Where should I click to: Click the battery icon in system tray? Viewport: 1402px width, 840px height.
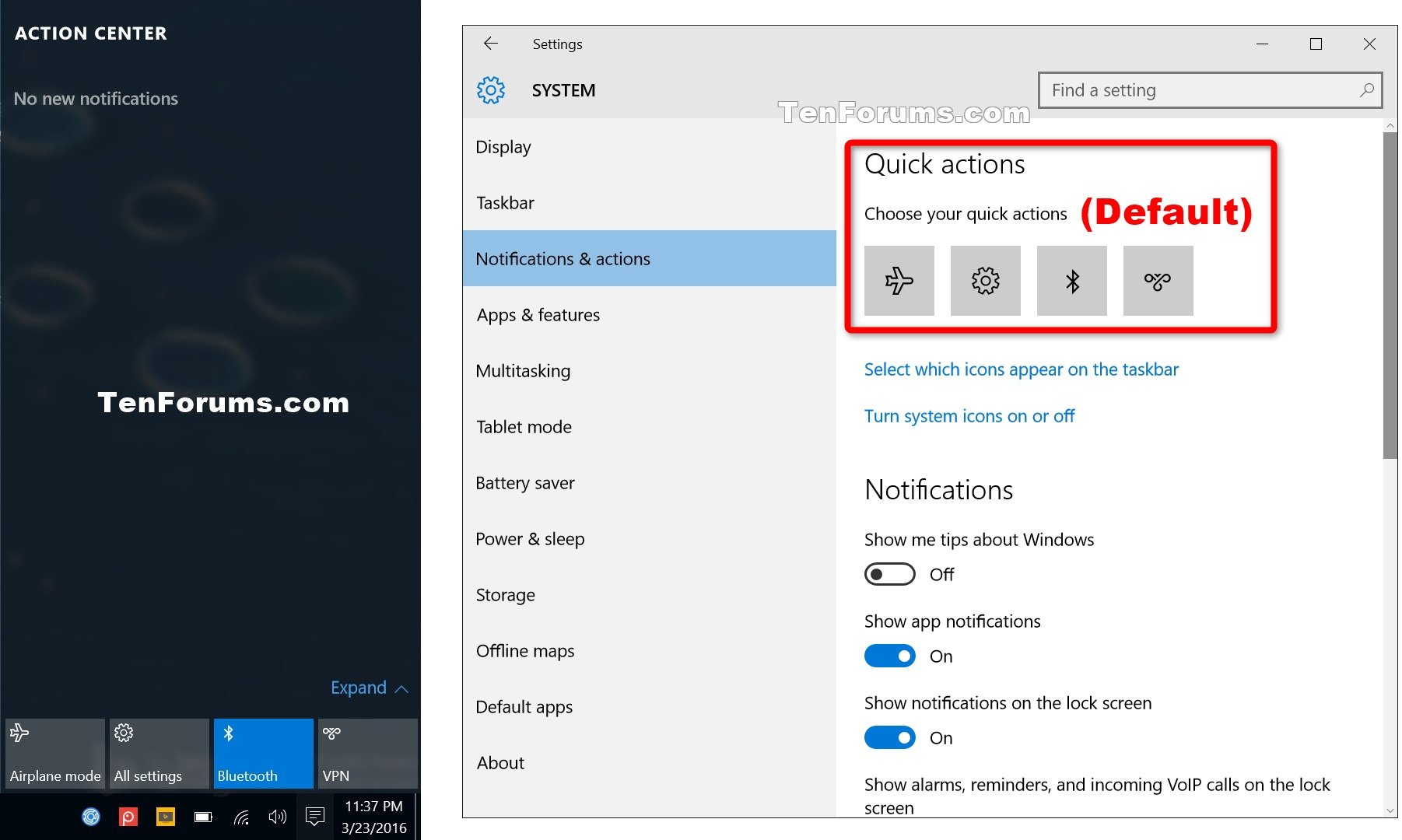(203, 817)
